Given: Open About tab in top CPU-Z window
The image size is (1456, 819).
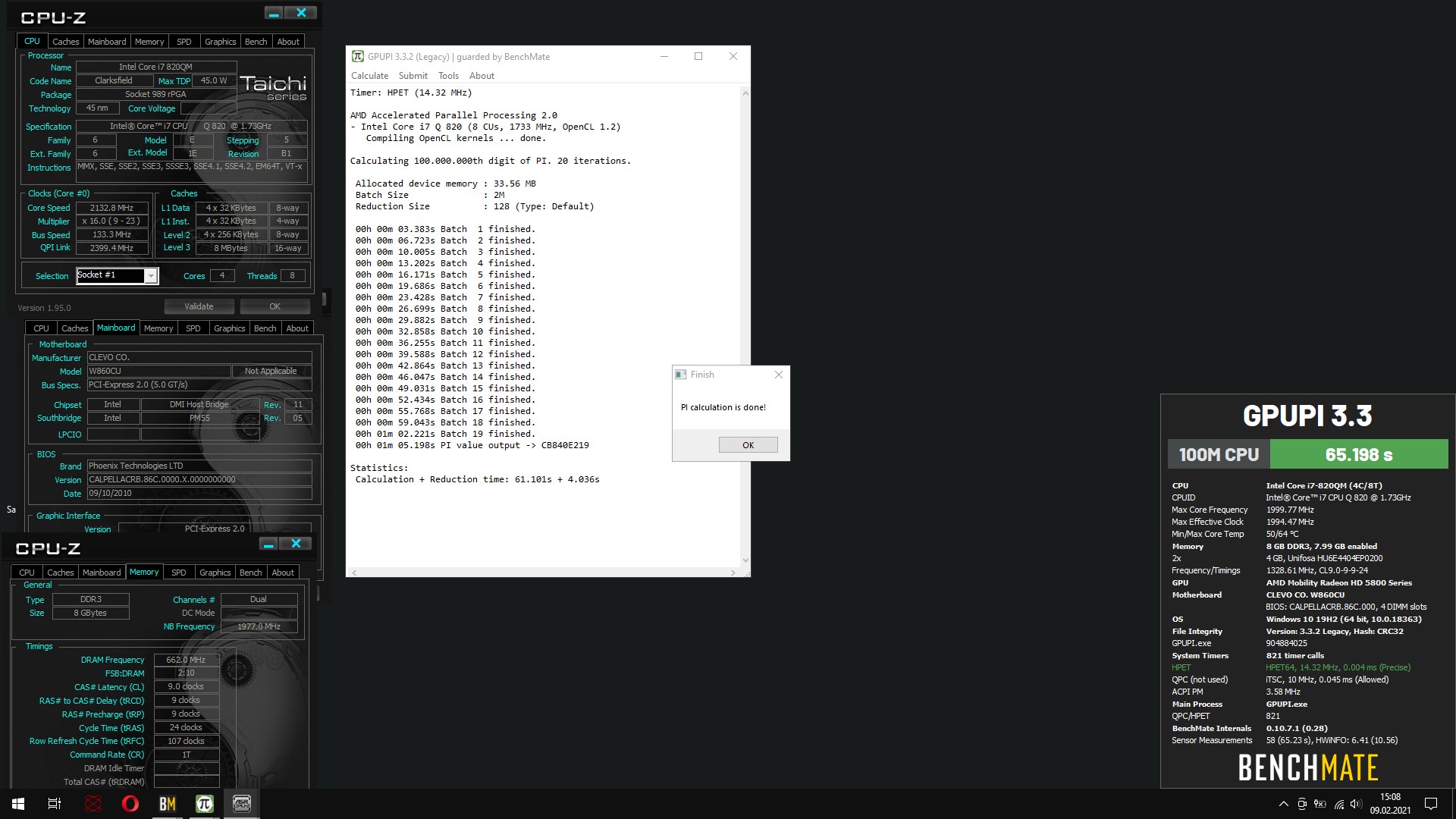Looking at the screenshot, I should [x=288, y=42].
